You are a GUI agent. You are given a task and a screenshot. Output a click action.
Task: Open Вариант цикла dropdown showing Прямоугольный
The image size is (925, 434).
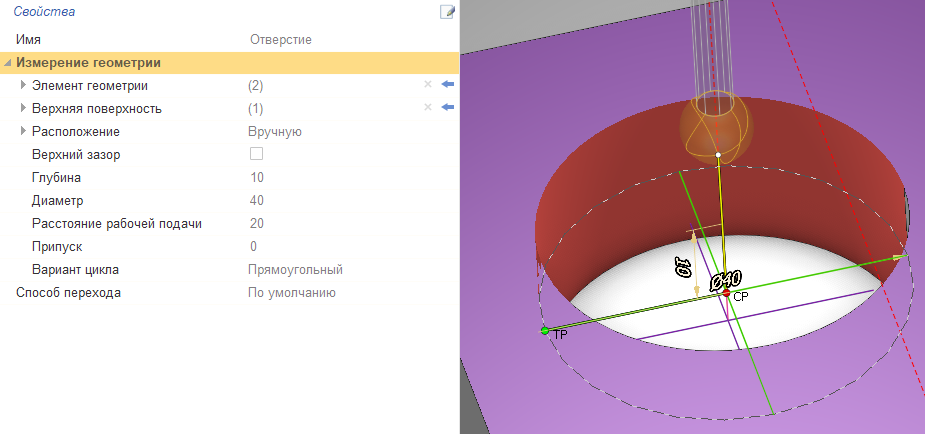click(x=295, y=270)
